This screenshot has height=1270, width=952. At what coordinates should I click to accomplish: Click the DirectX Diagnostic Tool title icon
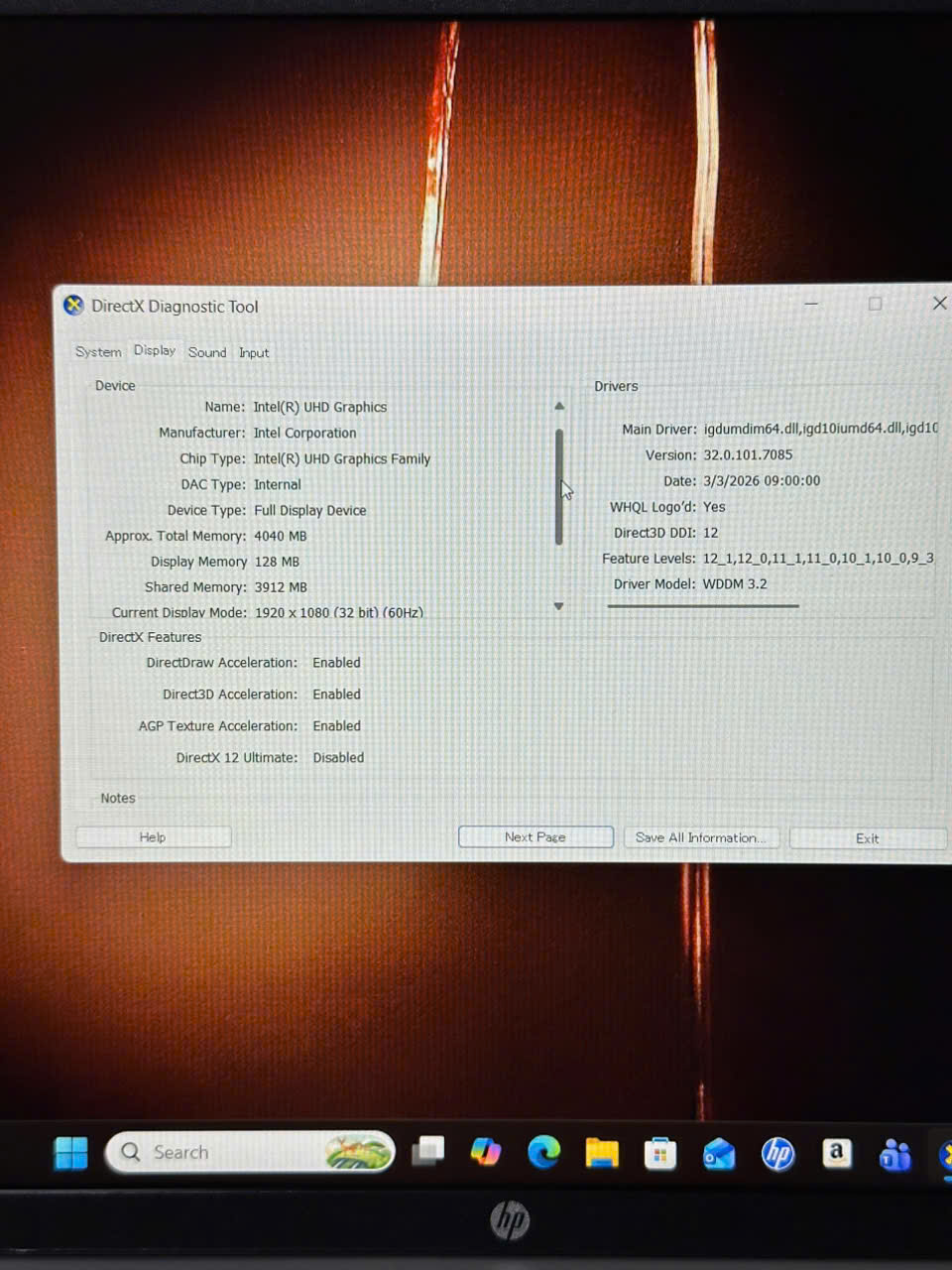point(73,306)
